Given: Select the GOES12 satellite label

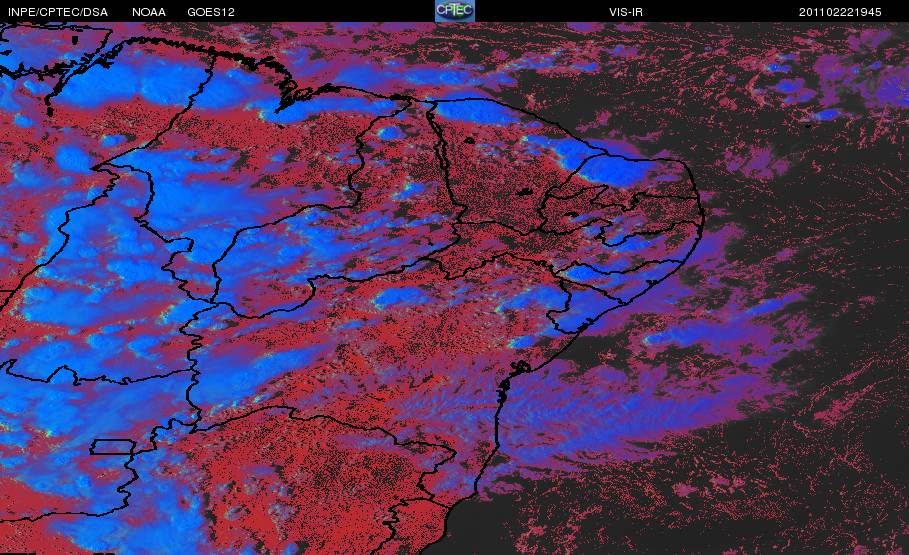Looking at the screenshot, I should pos(211,12).
